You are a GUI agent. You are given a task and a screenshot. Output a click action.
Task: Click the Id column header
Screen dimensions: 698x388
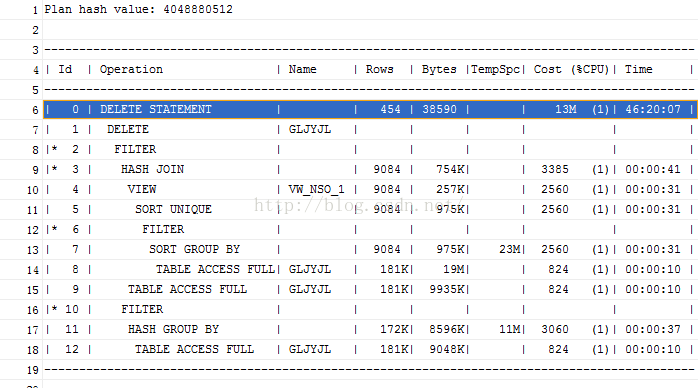click(x=65, y=69)
